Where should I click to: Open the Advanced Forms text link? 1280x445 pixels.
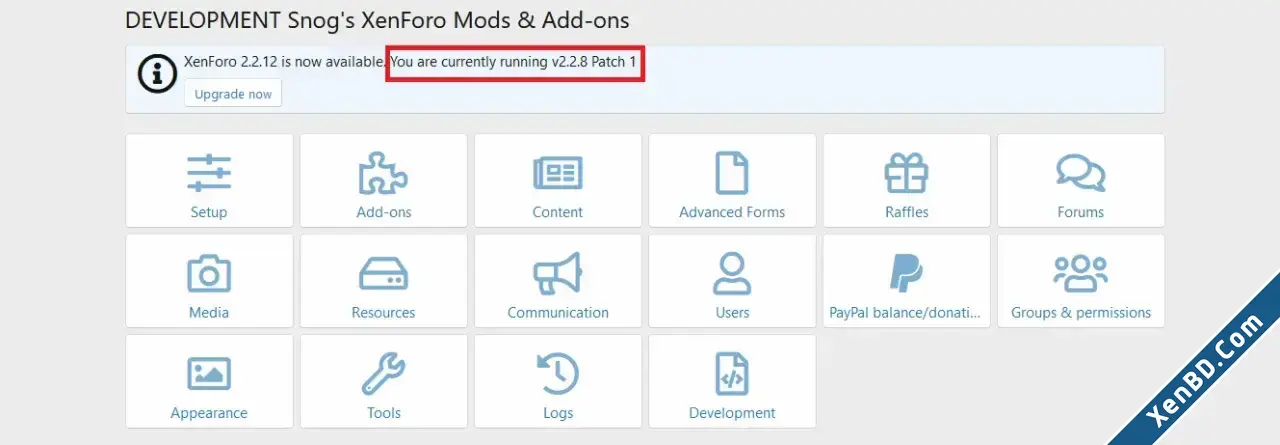[x=732, y=212]
